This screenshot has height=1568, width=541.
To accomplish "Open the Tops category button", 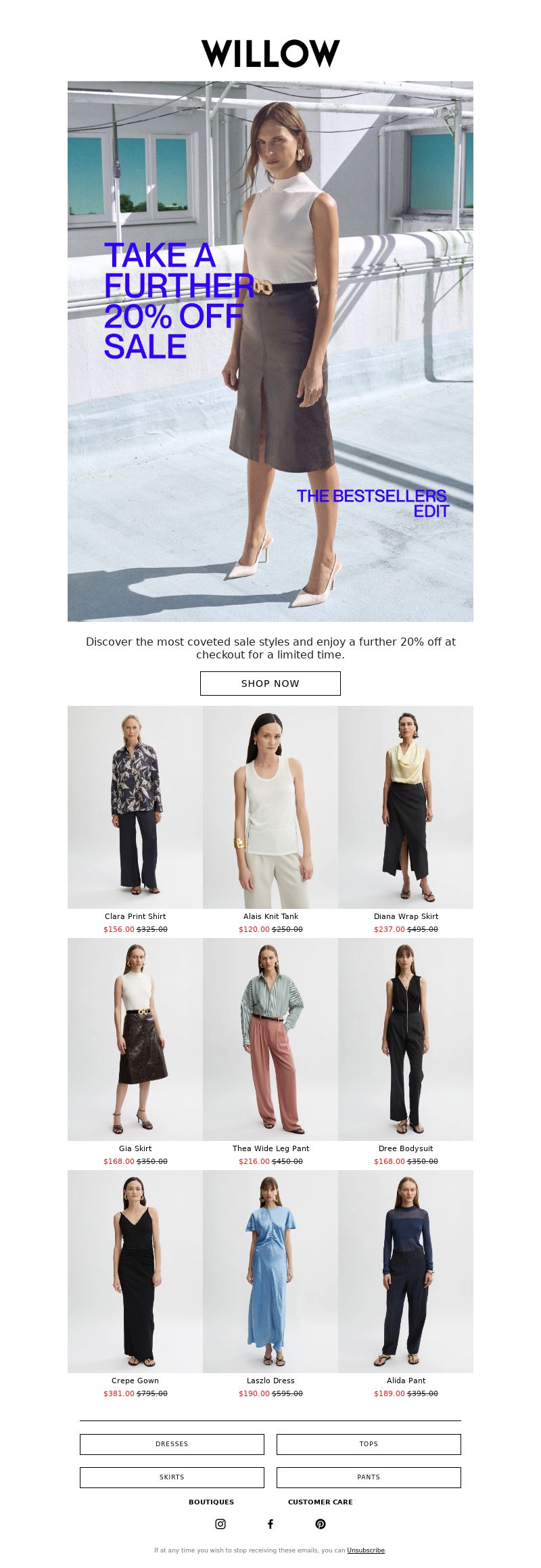I will [369, 1444].
